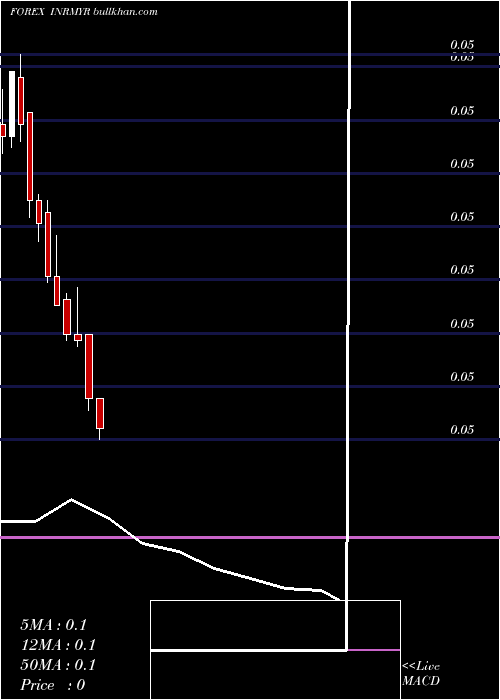Click the last red candlestick at the chart low
This screenshot has width=500, height=700.
[x=100, y=413]
